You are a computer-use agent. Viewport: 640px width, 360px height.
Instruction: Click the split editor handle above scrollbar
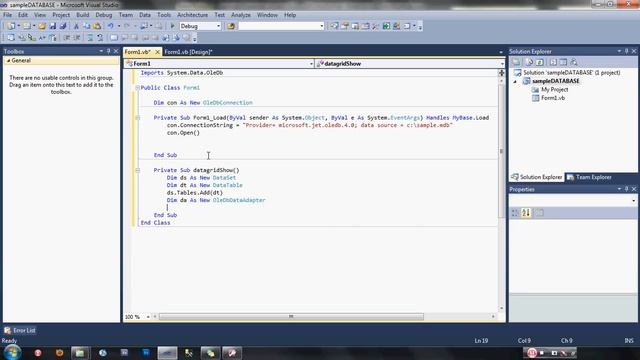tap(501, 73)
